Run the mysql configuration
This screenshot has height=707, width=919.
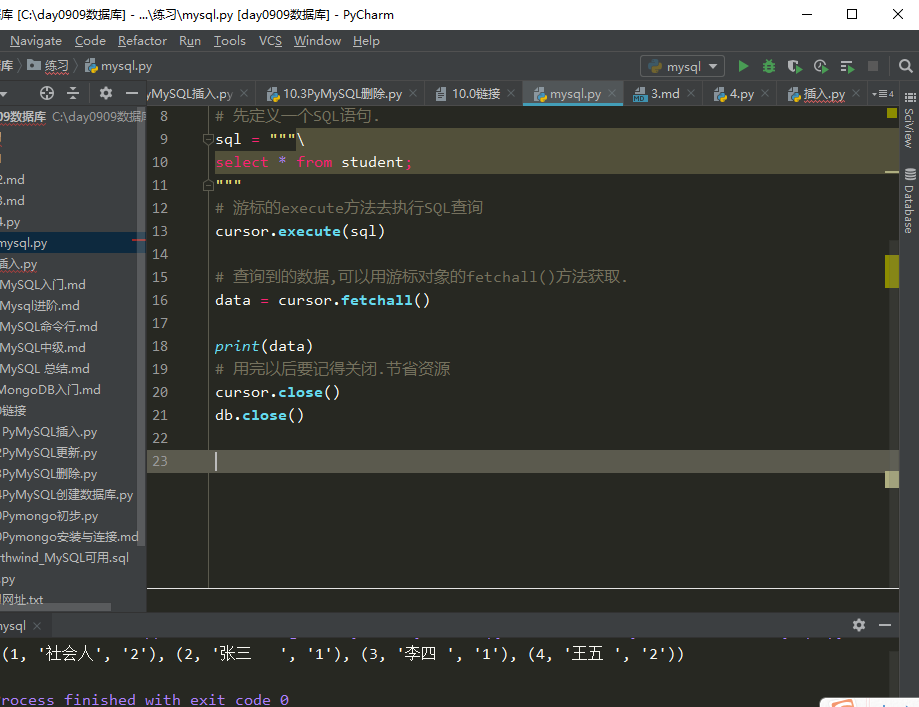743,66
